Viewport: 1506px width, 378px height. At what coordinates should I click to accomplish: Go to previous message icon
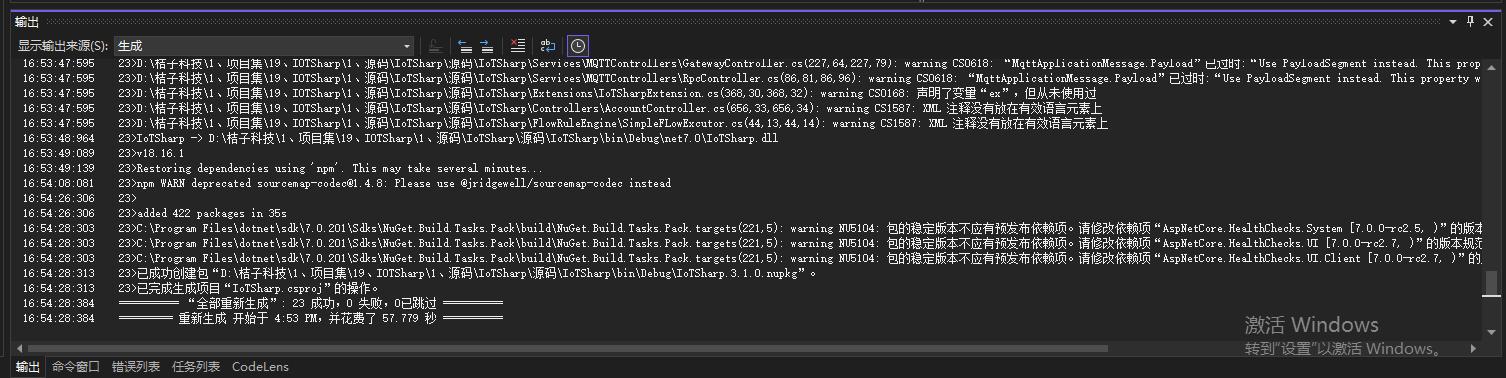[465, 46]
